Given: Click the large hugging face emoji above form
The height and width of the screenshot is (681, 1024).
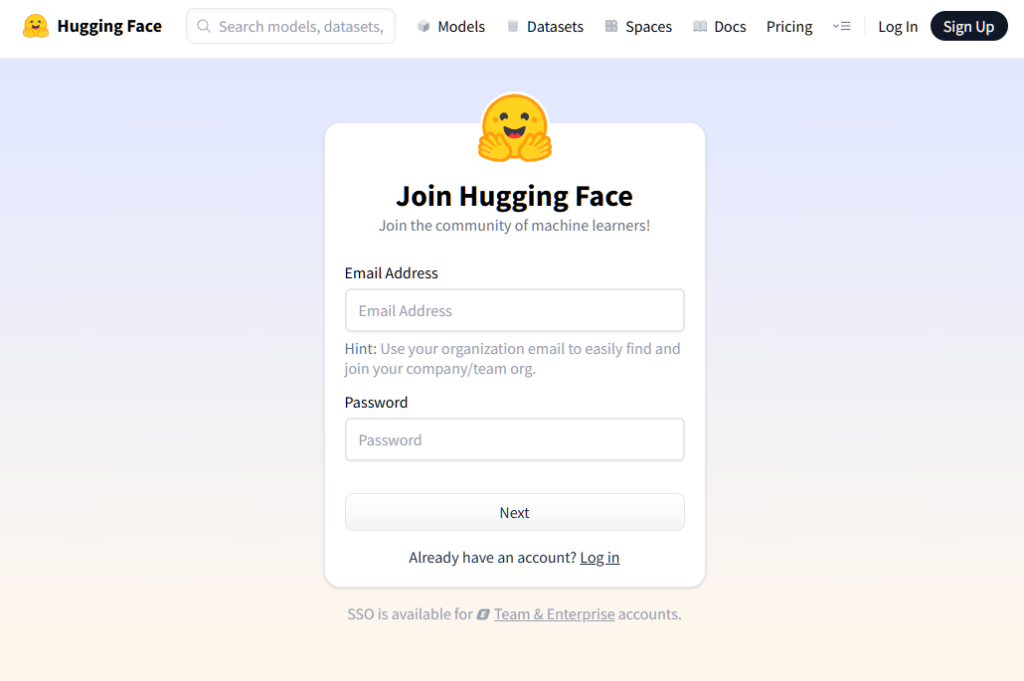Looking at the screenshot, I should tap(515, 127).
